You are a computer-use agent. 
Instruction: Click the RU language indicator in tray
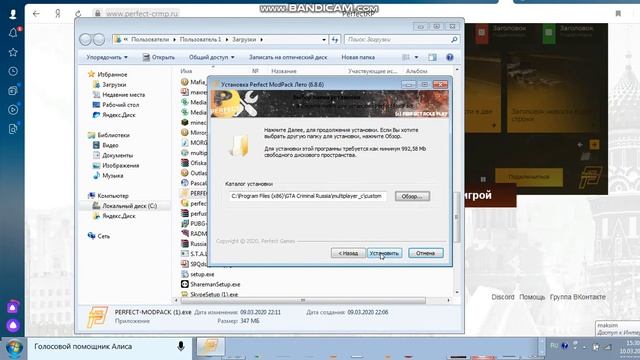[x=554, y=345]
